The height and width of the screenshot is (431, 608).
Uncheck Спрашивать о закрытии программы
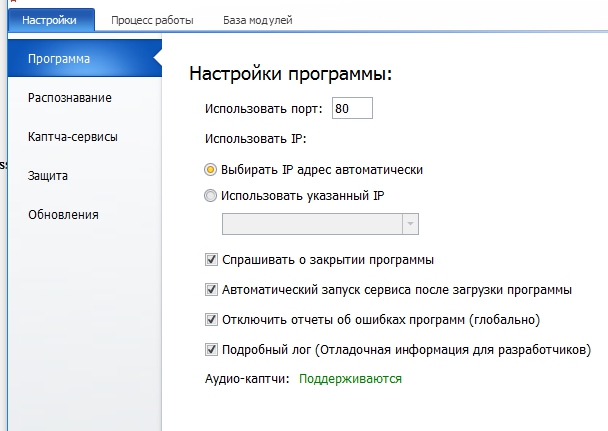pos(211,260)
